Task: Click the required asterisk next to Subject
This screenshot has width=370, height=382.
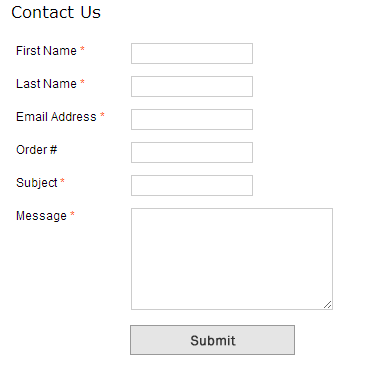Action: 62,181
